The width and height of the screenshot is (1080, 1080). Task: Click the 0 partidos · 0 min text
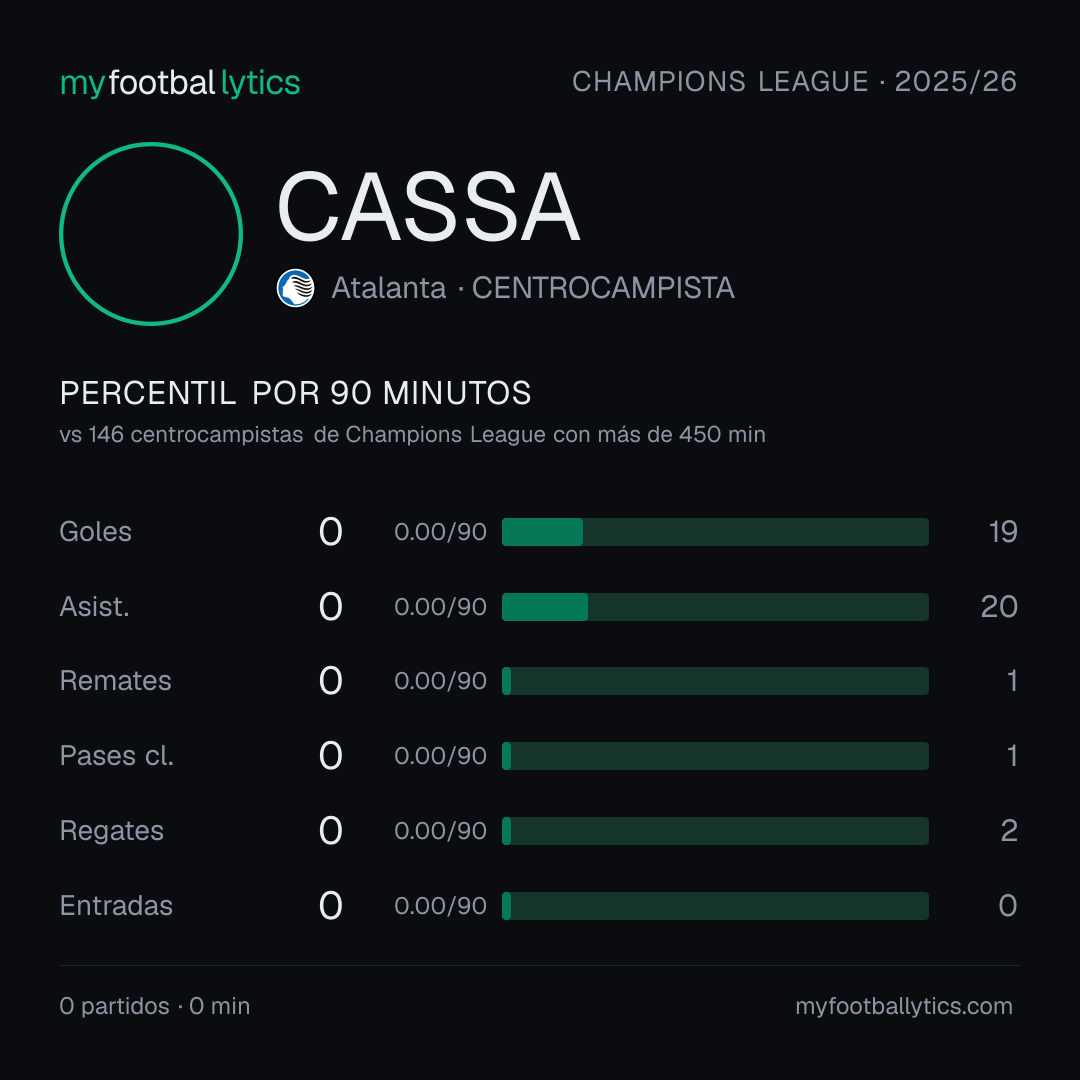[x=155, y=1006]
